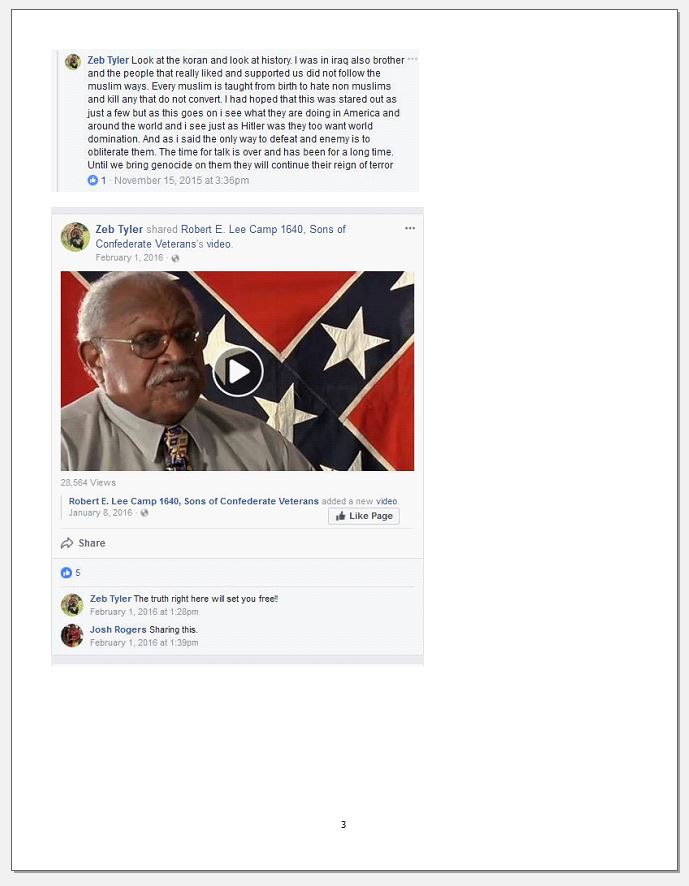Click the globe icon beside January 8, 2016
689x886 pixels.
[x=144, y=513]
